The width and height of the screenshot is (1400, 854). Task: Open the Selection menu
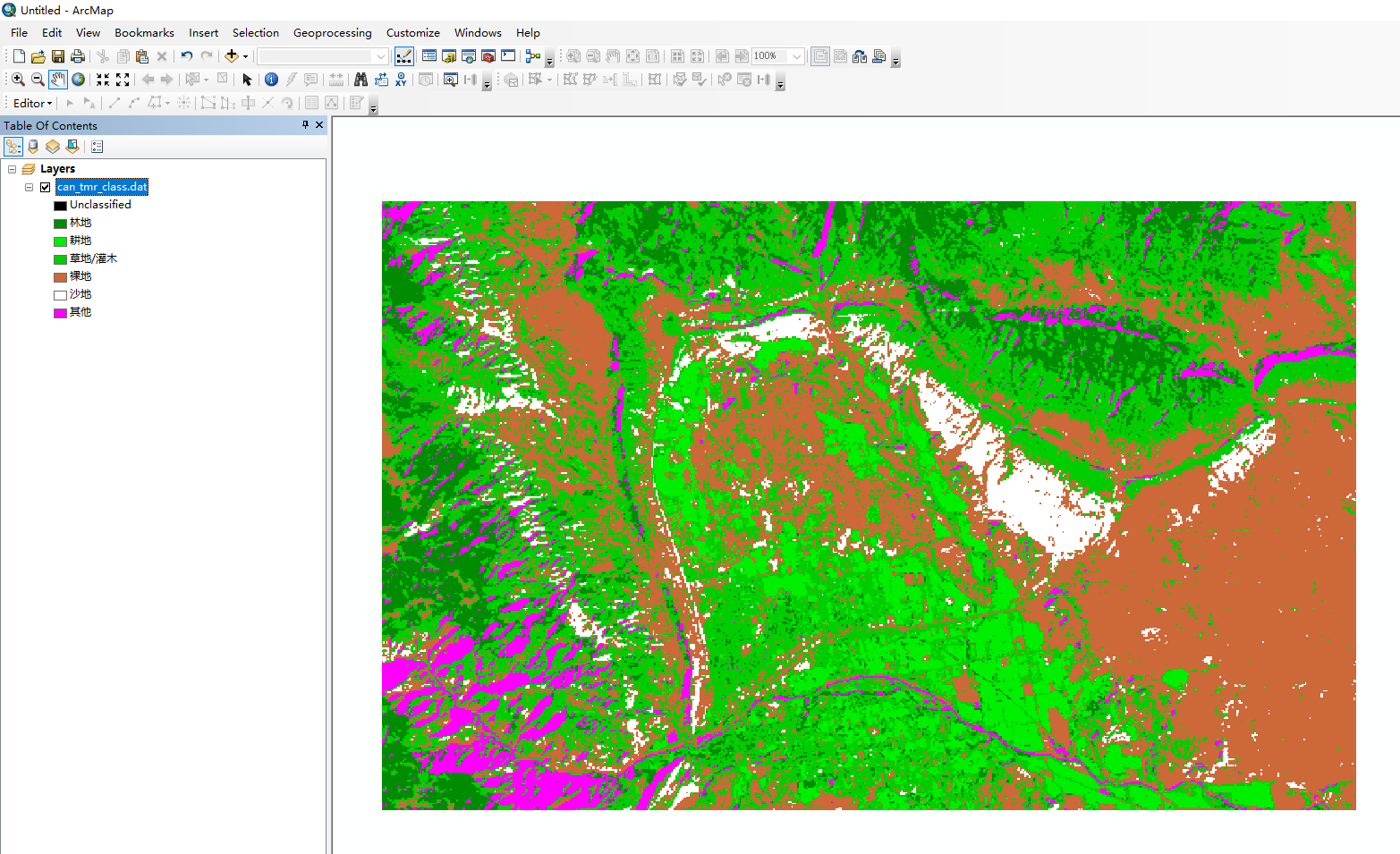255,32
